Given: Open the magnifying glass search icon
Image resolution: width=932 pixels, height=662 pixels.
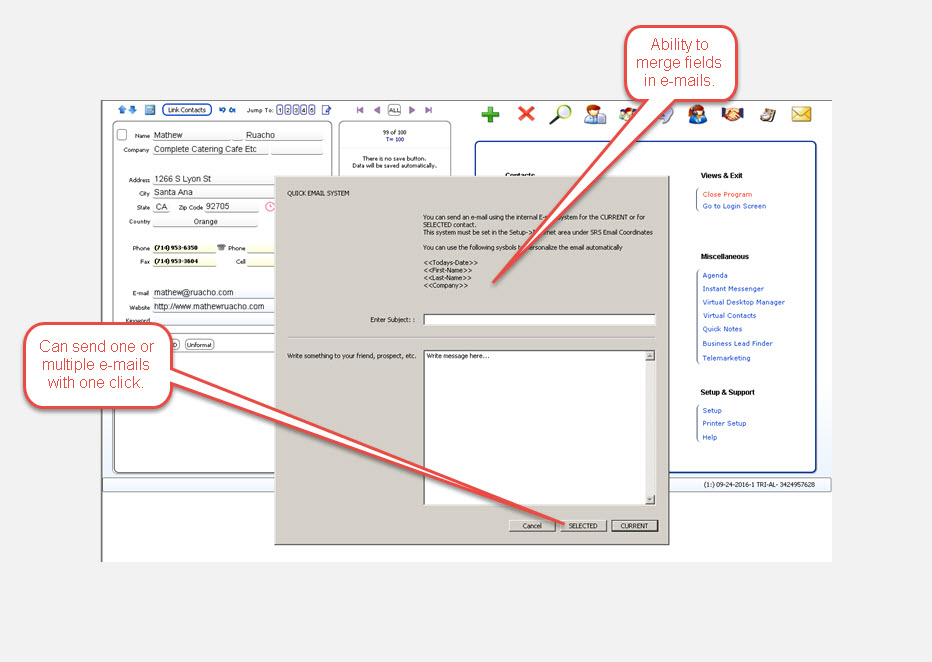Looking at the screenshot, I should (x=561, y=114).
